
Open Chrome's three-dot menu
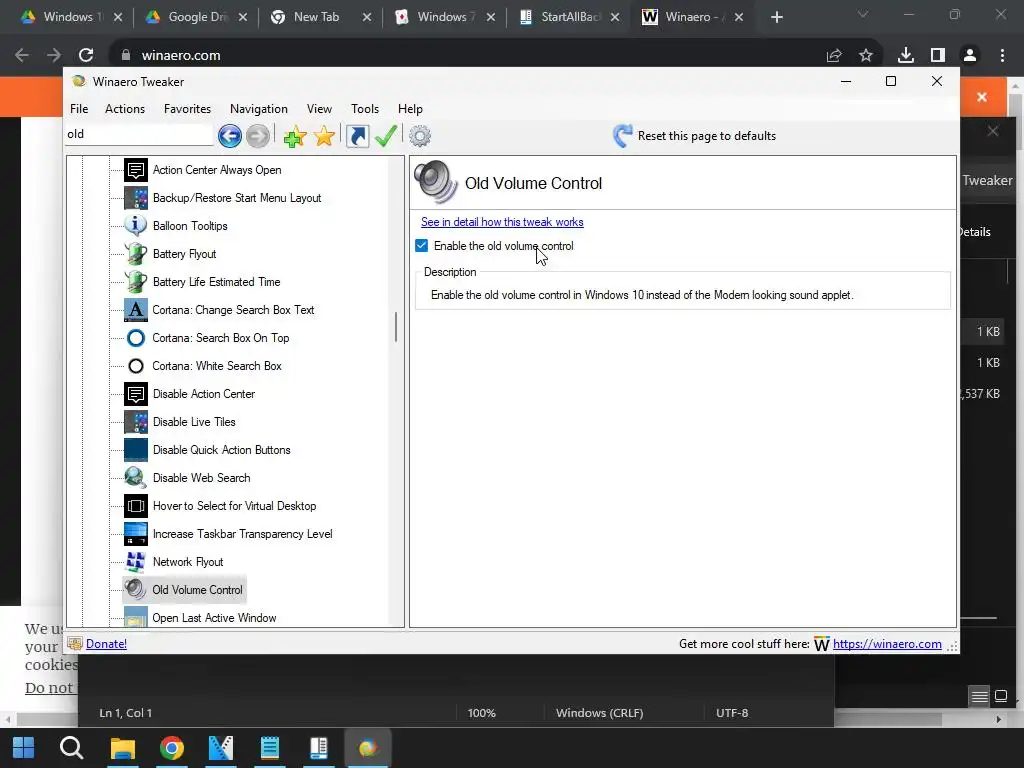click(x=1002, y=56)
